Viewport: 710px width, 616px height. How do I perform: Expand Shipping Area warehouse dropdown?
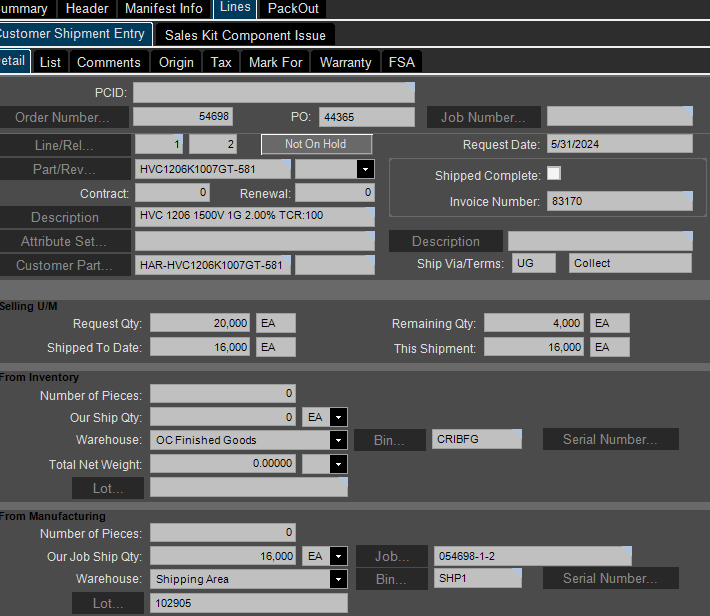[x=338, y=579]
